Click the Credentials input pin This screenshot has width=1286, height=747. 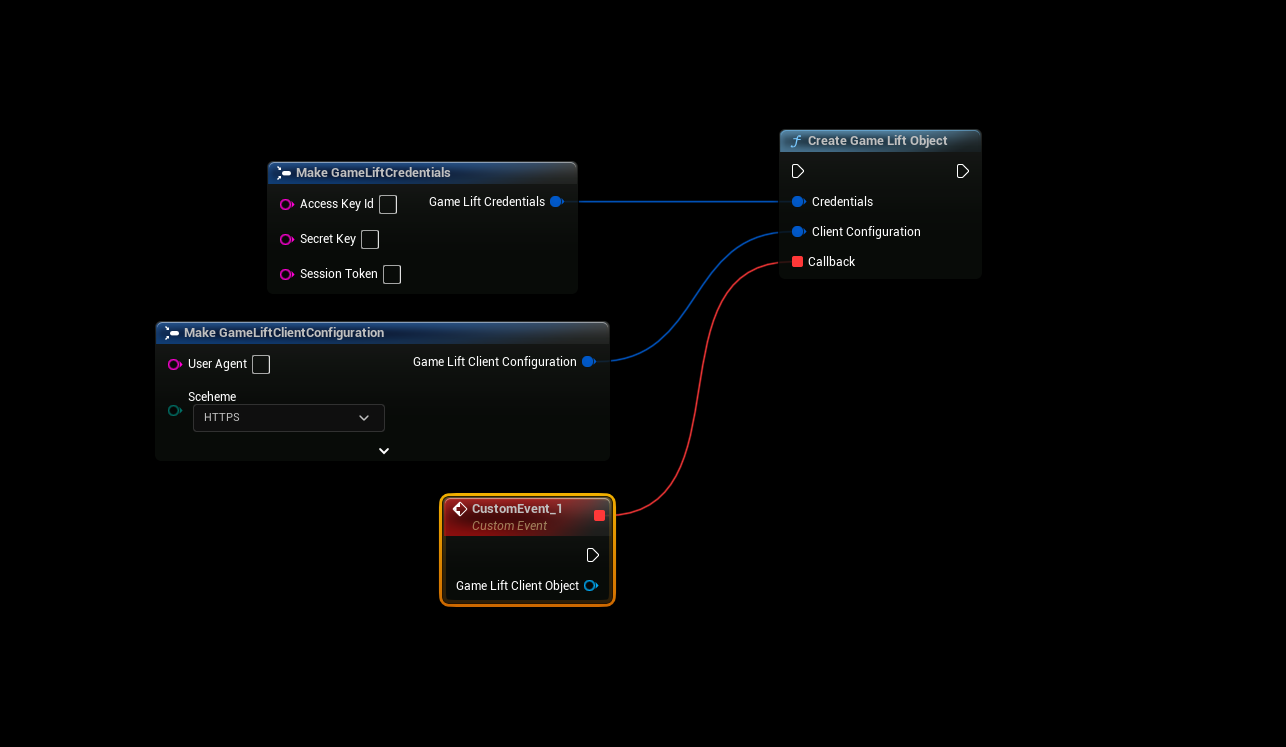pyautogui.click(x=798, y=202)
